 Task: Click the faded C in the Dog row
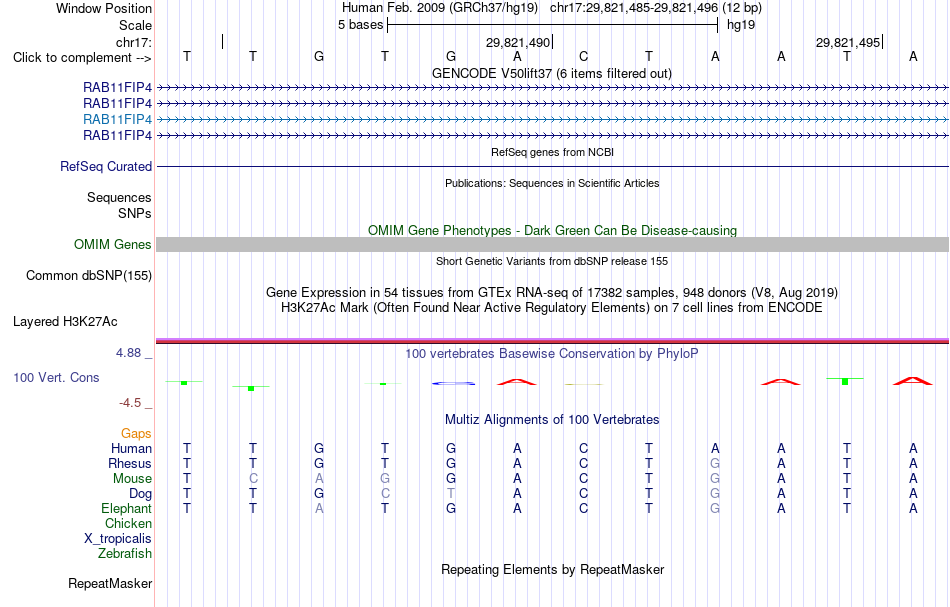tap(385, 494)
